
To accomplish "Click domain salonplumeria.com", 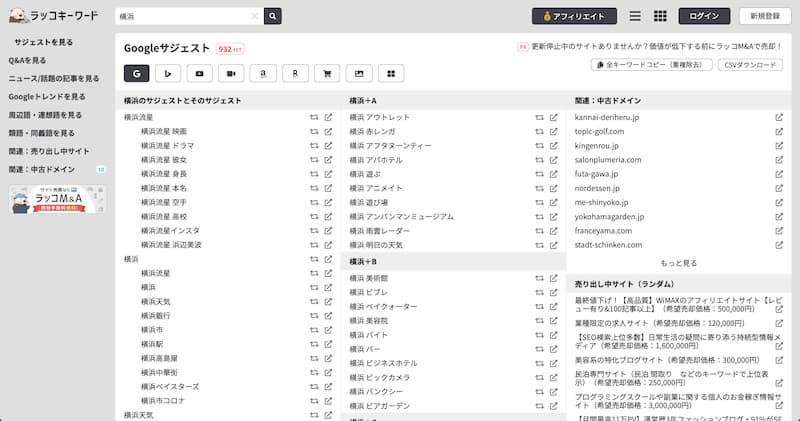I will [x=608, y=160].
